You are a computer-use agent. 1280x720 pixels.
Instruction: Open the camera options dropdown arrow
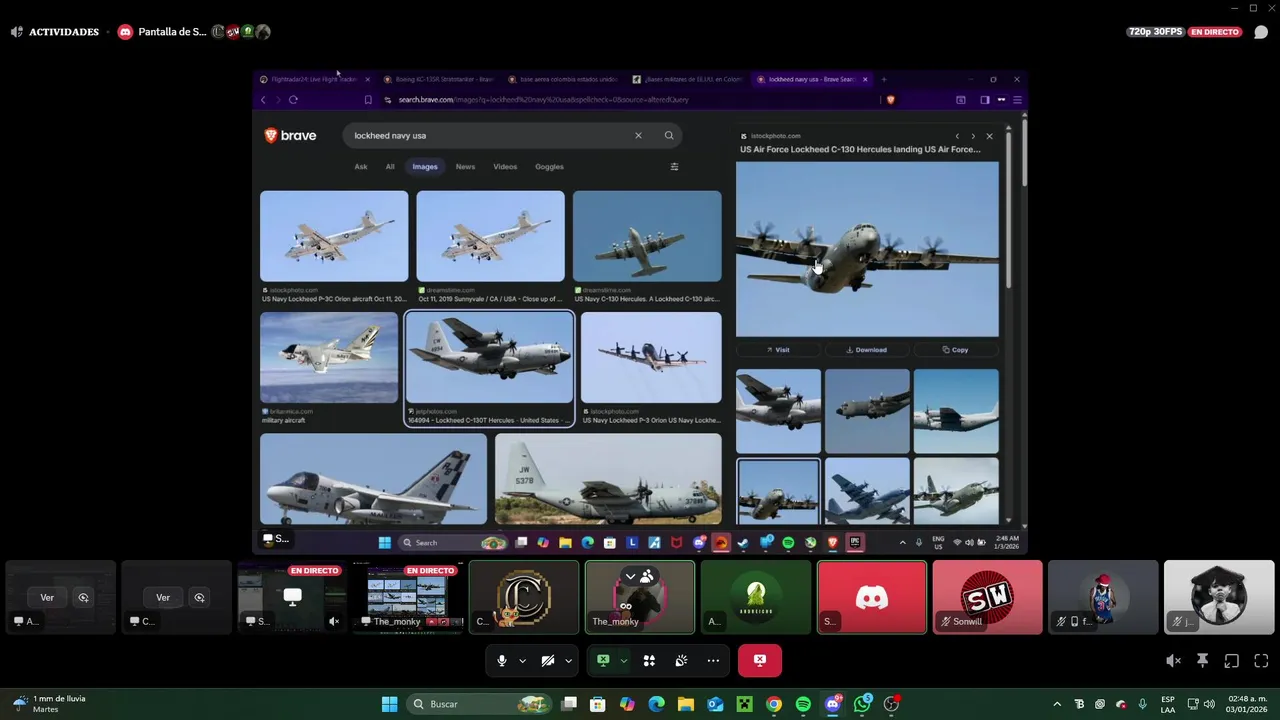pyautogui.click(x=568, y=661)
